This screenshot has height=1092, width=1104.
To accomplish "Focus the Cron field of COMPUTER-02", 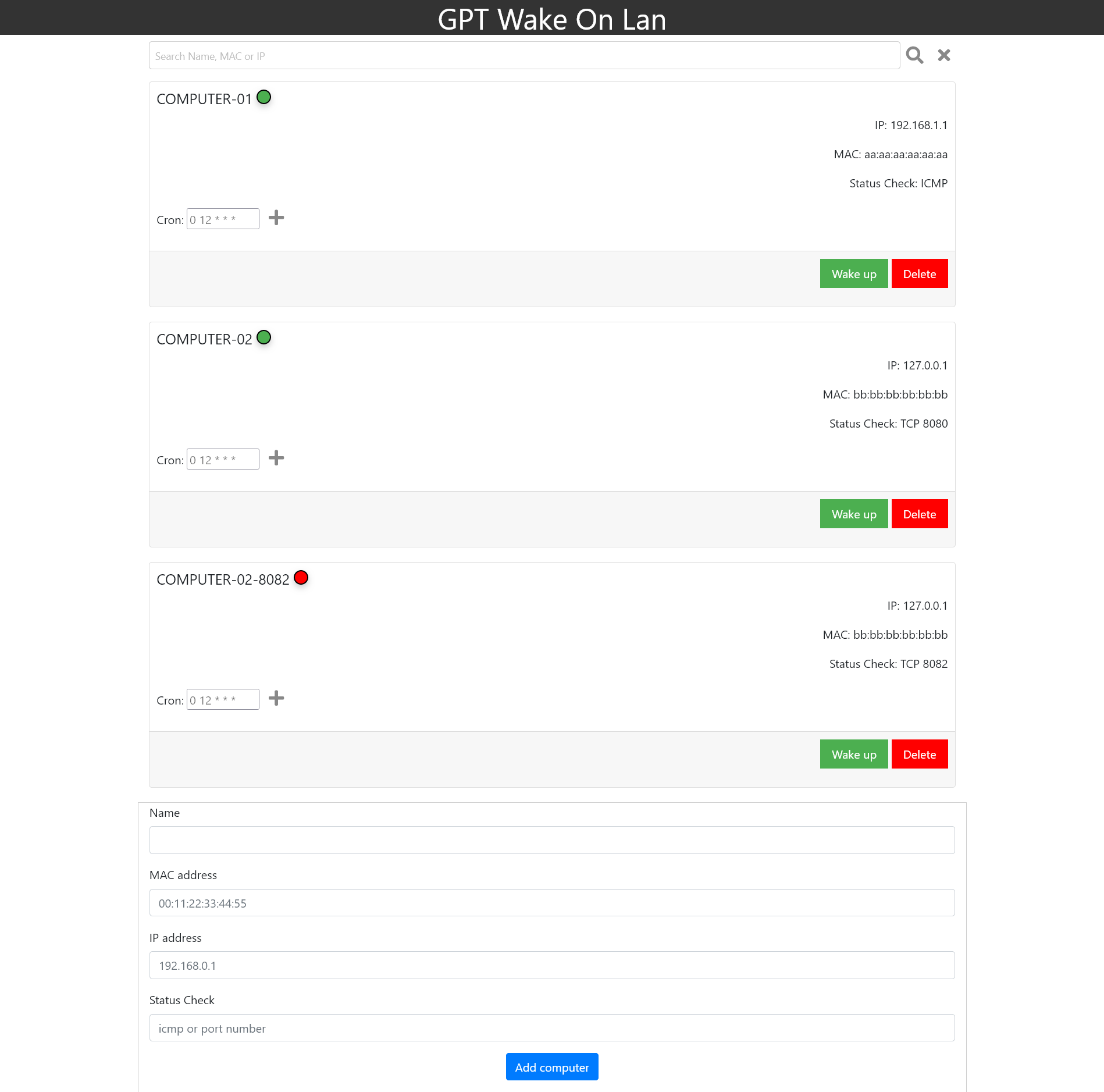I will pyautogui.click(x=223, y=460).
